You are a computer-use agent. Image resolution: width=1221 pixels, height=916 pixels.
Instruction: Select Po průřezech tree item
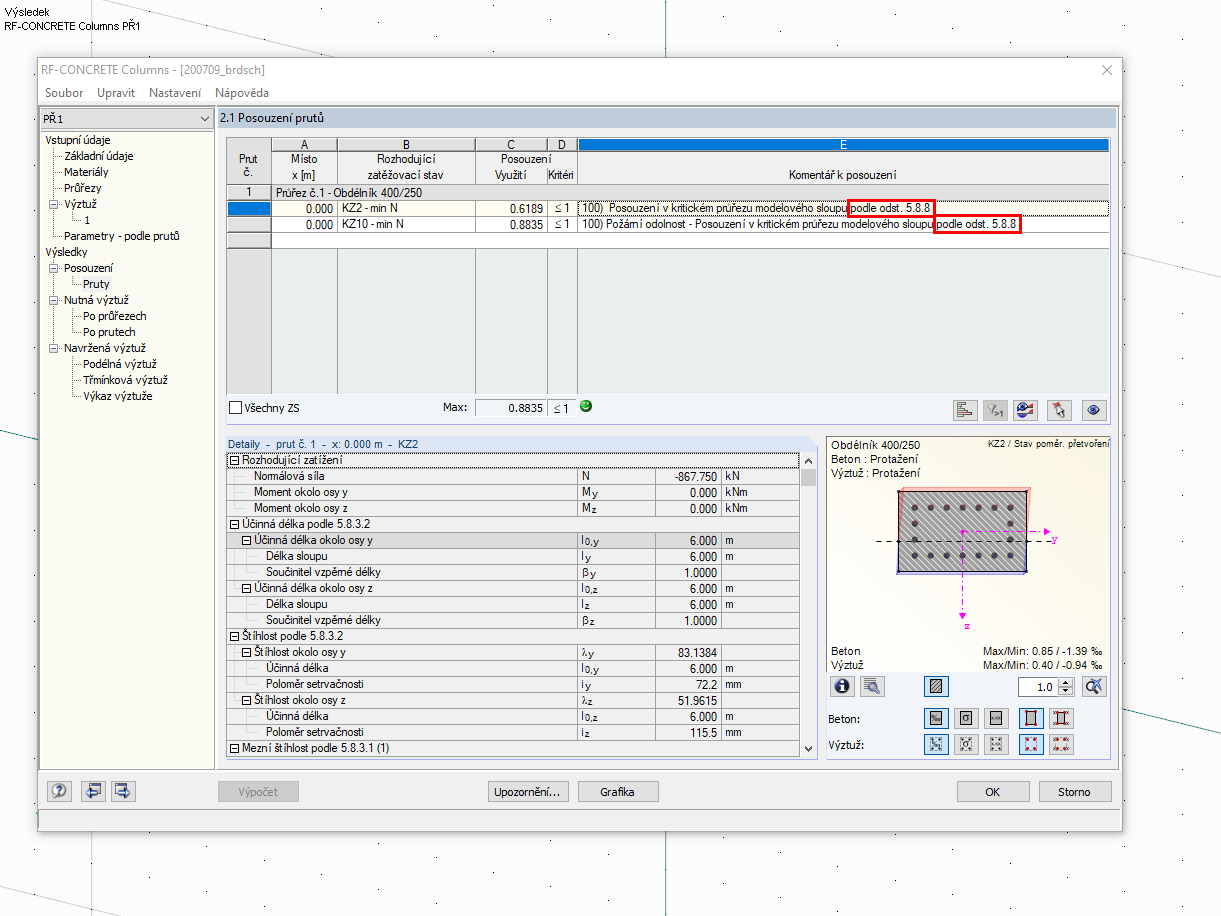coord(115,316)
